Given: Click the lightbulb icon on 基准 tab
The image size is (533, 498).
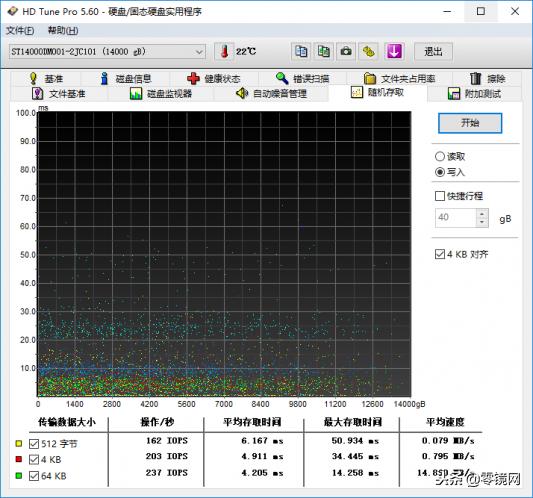Looking at the screenshot, I should pos(33,79).
